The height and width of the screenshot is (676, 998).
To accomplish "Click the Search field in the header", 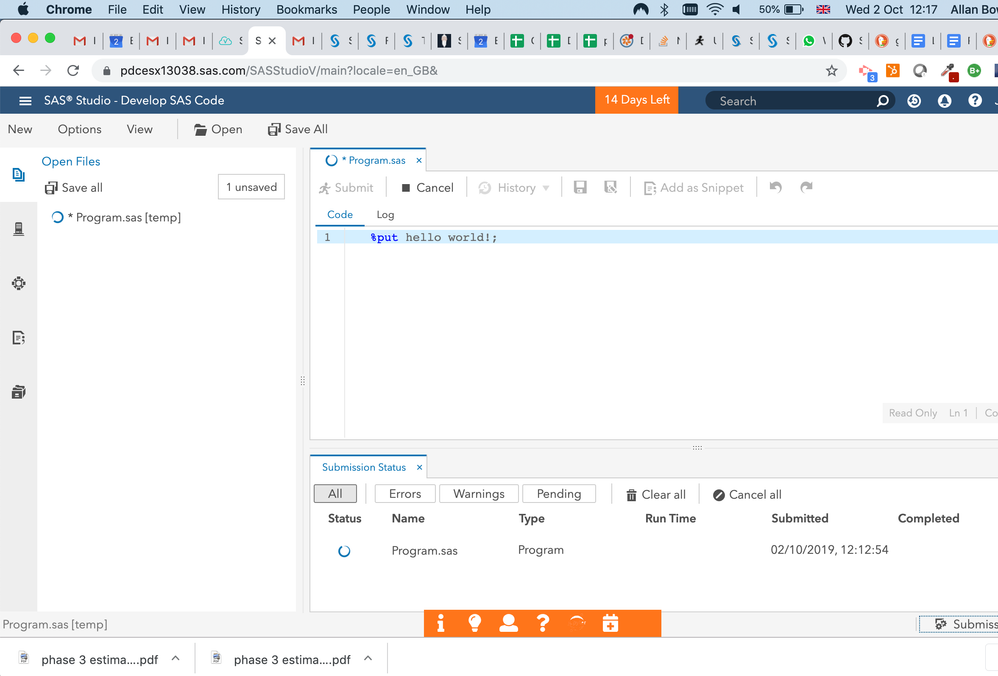I will [790, 101].
